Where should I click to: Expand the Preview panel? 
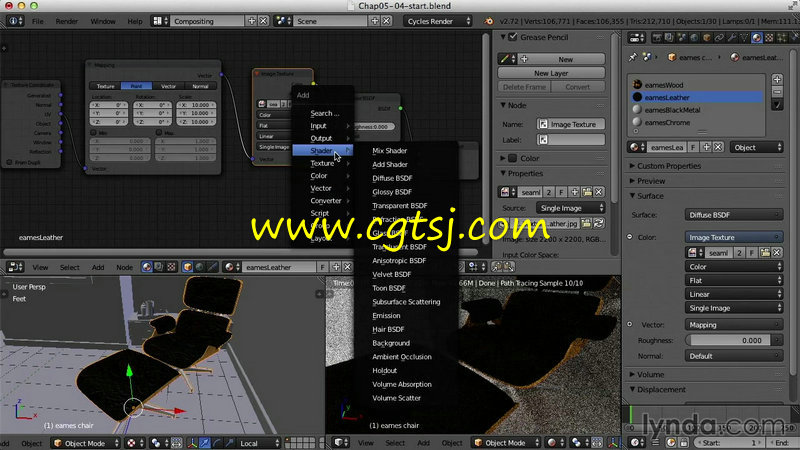pos(651,181)
